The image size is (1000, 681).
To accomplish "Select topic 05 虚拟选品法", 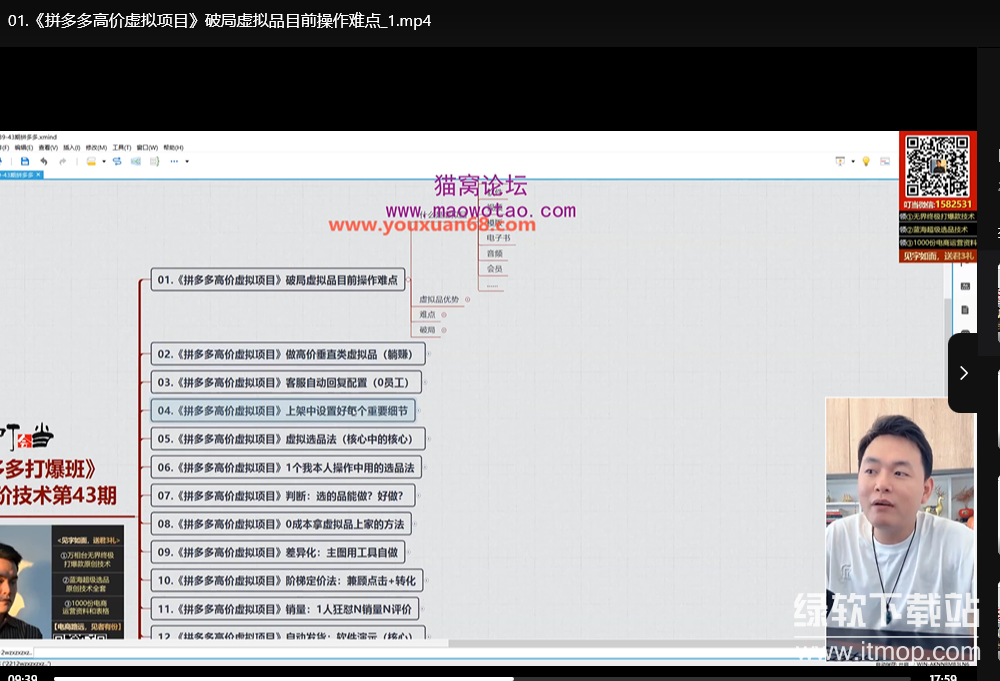I will tap(288, 439).
